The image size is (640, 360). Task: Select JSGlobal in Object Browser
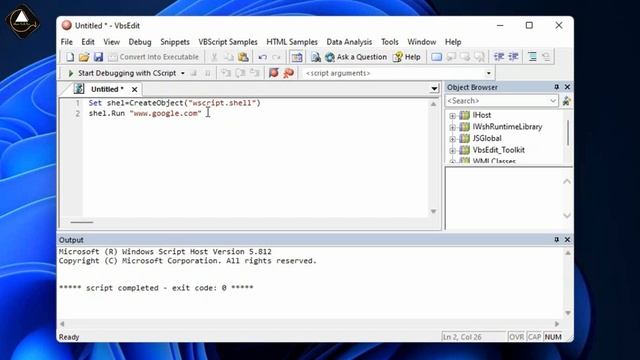tap(487, 138)
